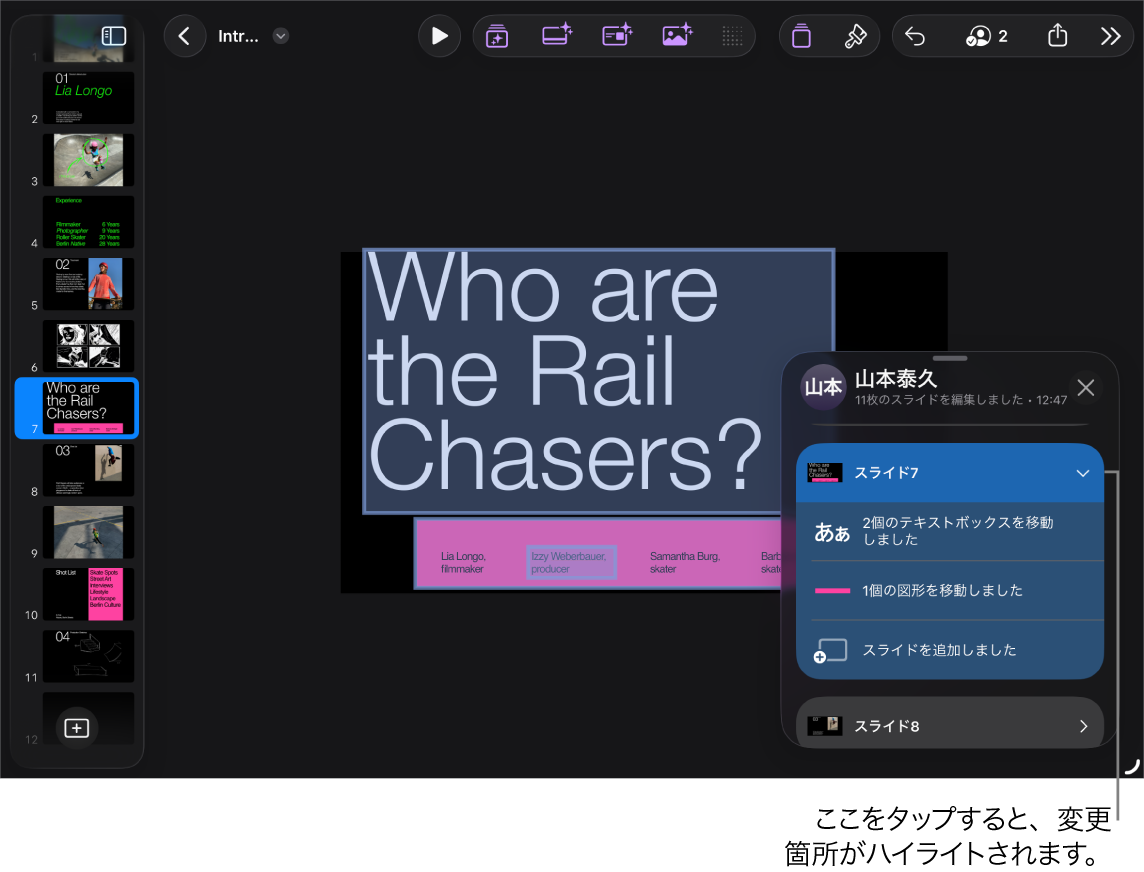This screenshot has height=872, width=1144.
Task: Open the presentation title dropdown
Action: 280,36
